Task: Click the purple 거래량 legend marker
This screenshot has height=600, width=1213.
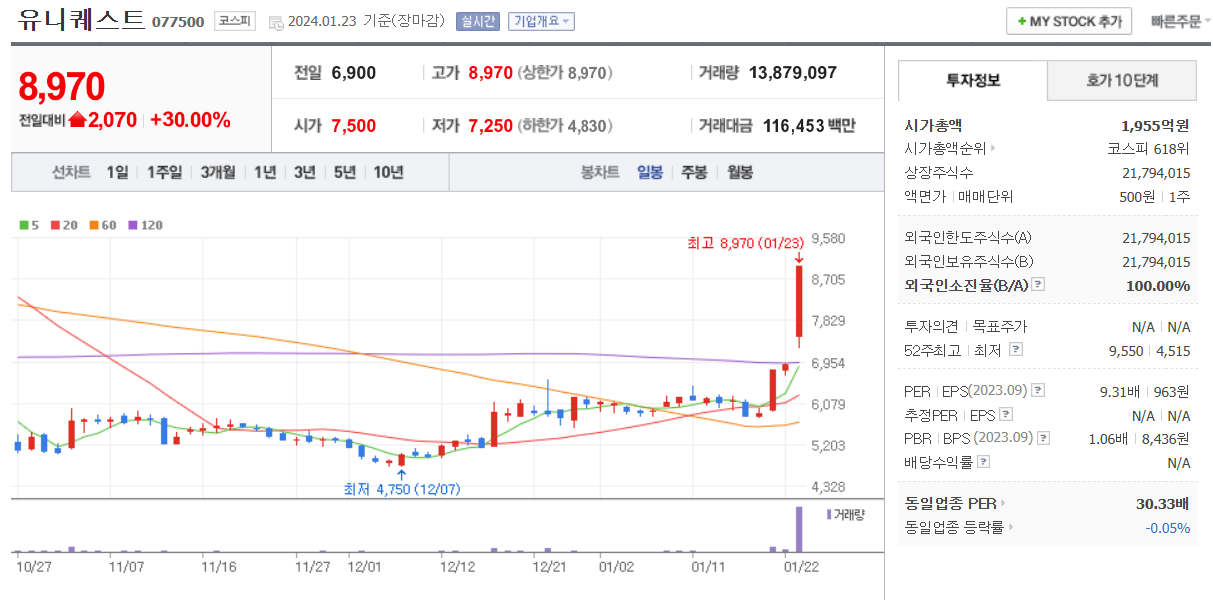Action: click(x=829, y=514)
